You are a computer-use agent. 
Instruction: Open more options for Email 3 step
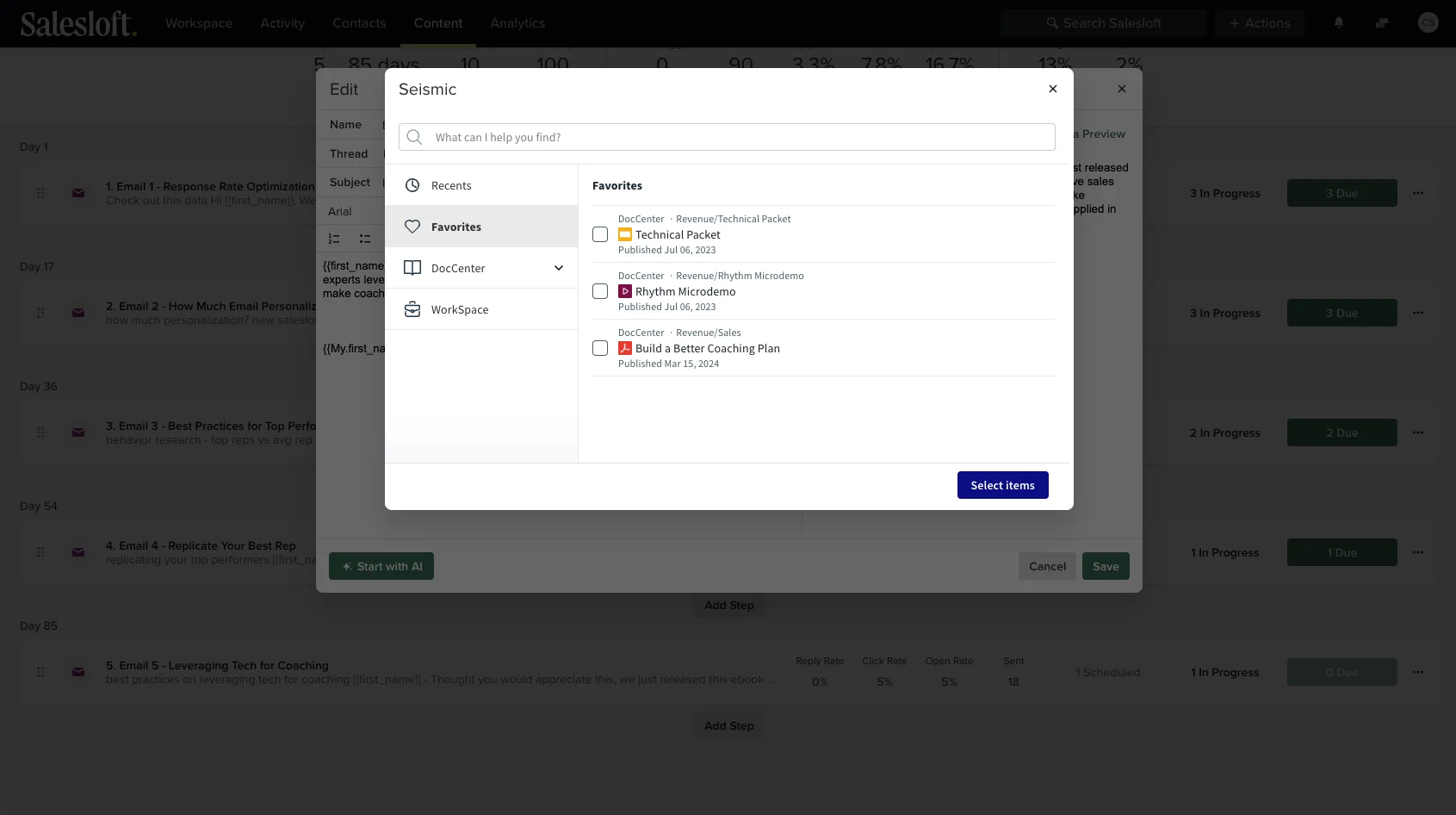point(1418,432)
